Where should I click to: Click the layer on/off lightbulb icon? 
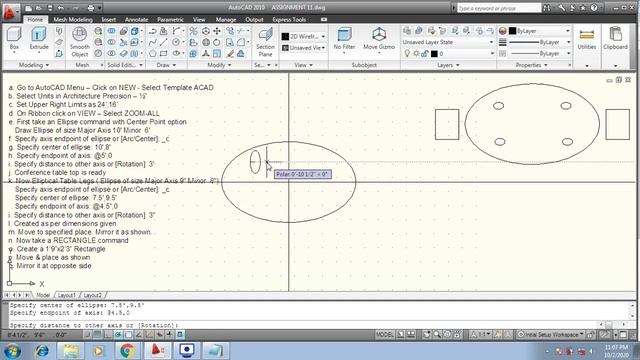(x=407, y=53)
